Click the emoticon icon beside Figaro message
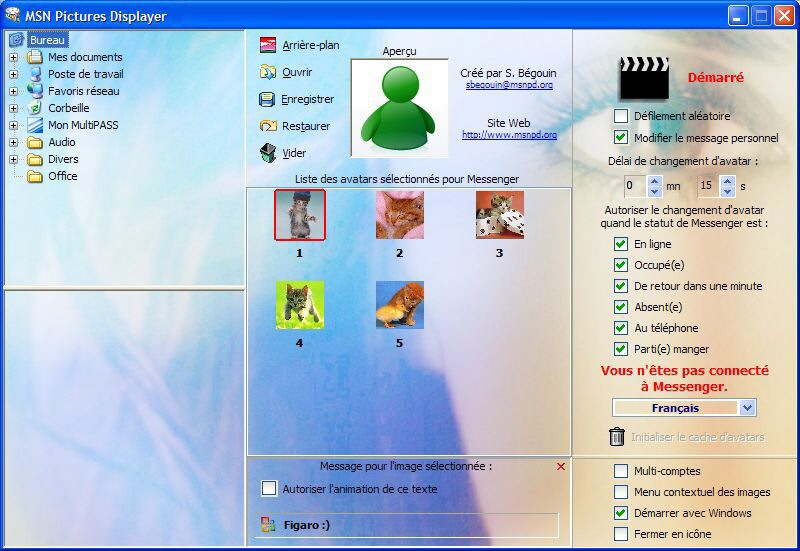The image size is (800, 551). click(x=267, y=525)
